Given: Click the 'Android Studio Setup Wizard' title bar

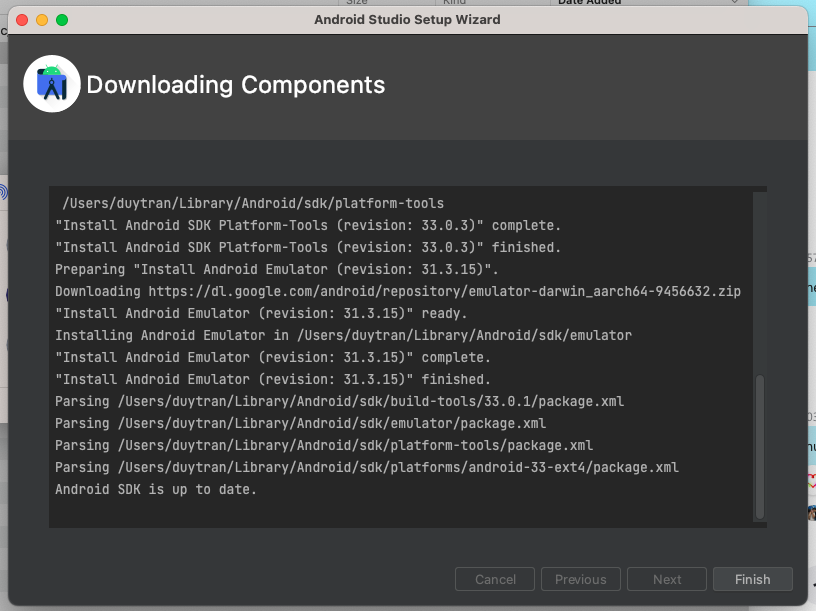Looking at the screenshot, I should tap(408, 19).
